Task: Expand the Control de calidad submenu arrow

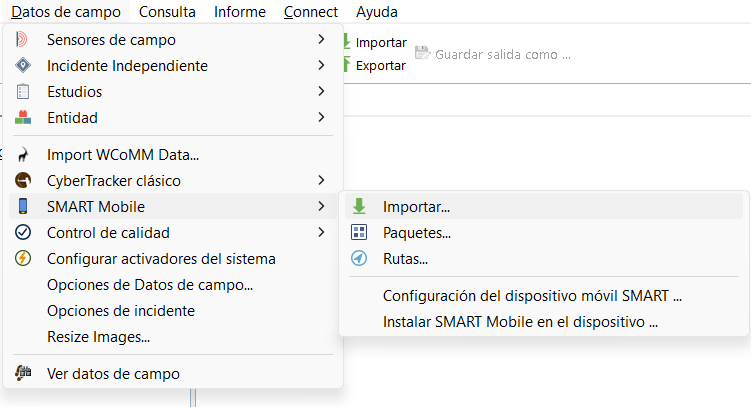Action: pos(321,233)
